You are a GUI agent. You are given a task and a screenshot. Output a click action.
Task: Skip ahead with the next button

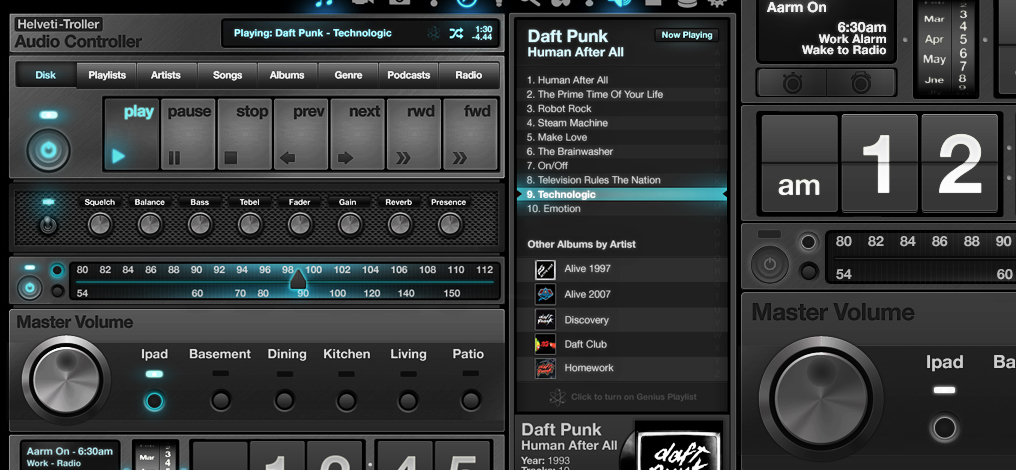tap(358, 134)
